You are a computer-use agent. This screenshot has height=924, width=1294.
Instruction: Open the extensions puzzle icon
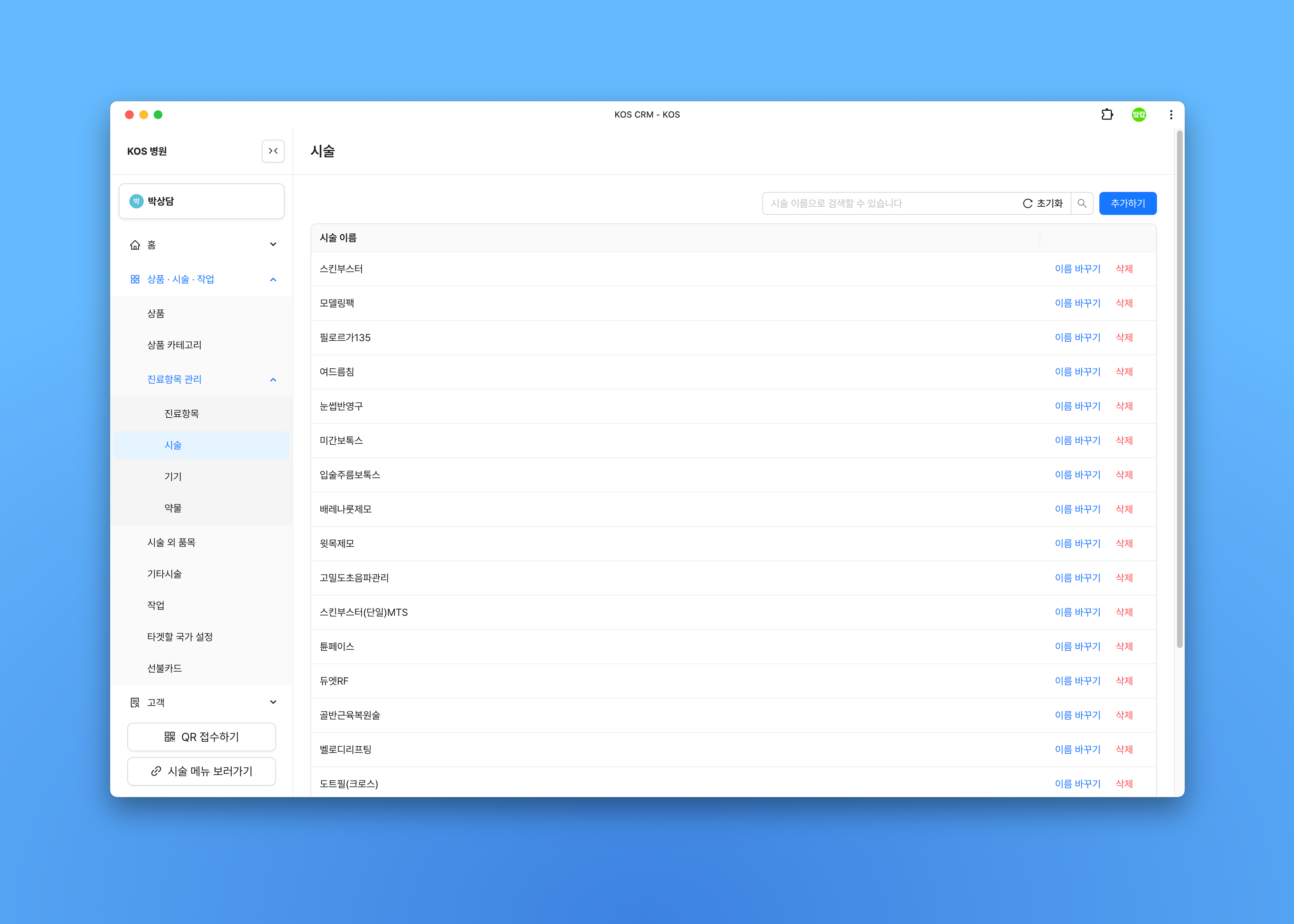(x=1107, y=115)
